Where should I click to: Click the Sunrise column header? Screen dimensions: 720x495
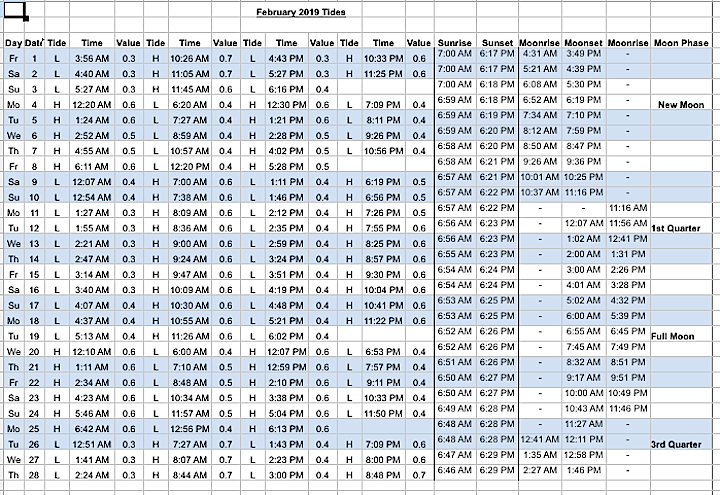[454, 43]
